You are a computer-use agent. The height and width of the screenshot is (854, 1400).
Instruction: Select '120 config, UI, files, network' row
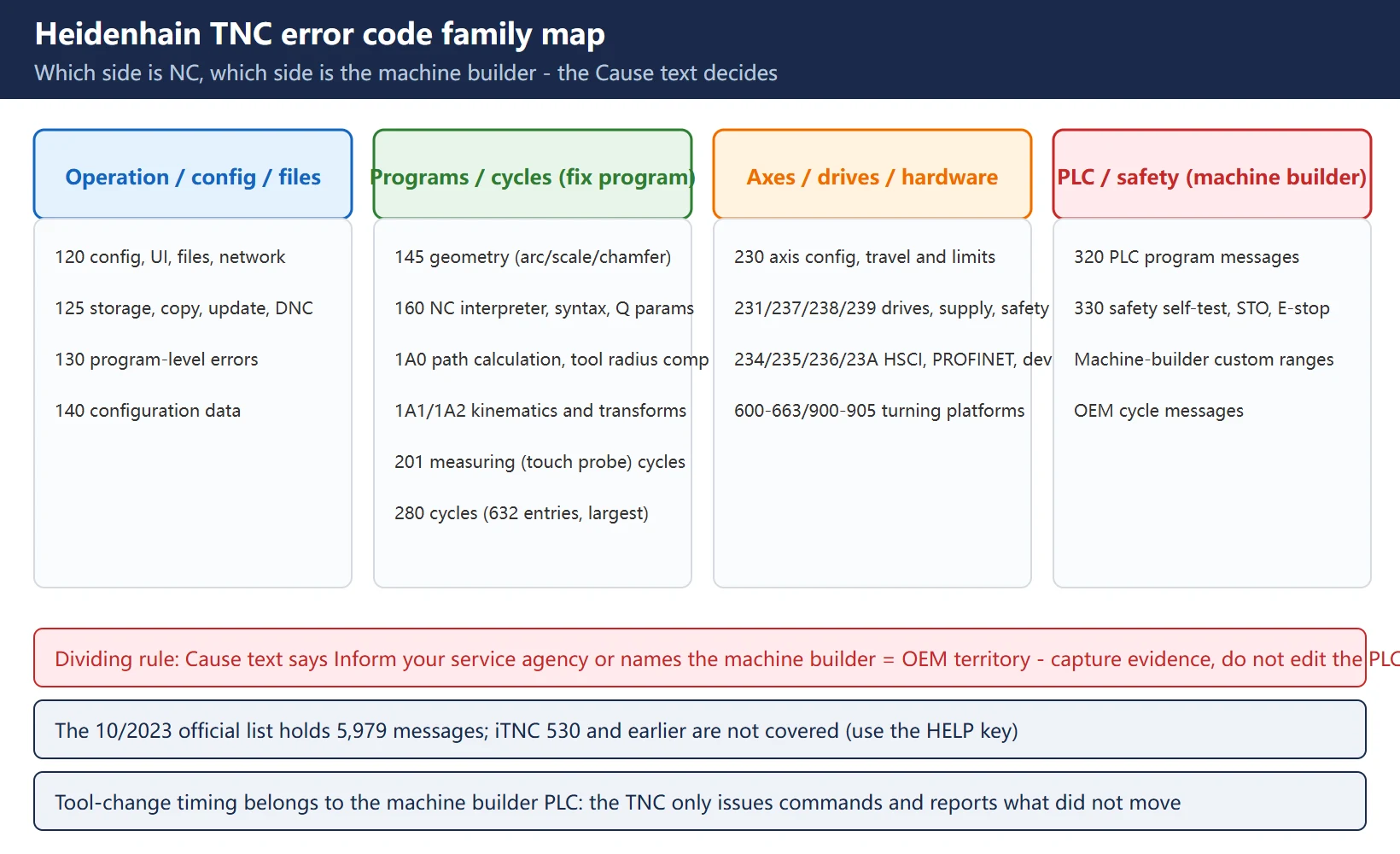[x=170, y=257]
